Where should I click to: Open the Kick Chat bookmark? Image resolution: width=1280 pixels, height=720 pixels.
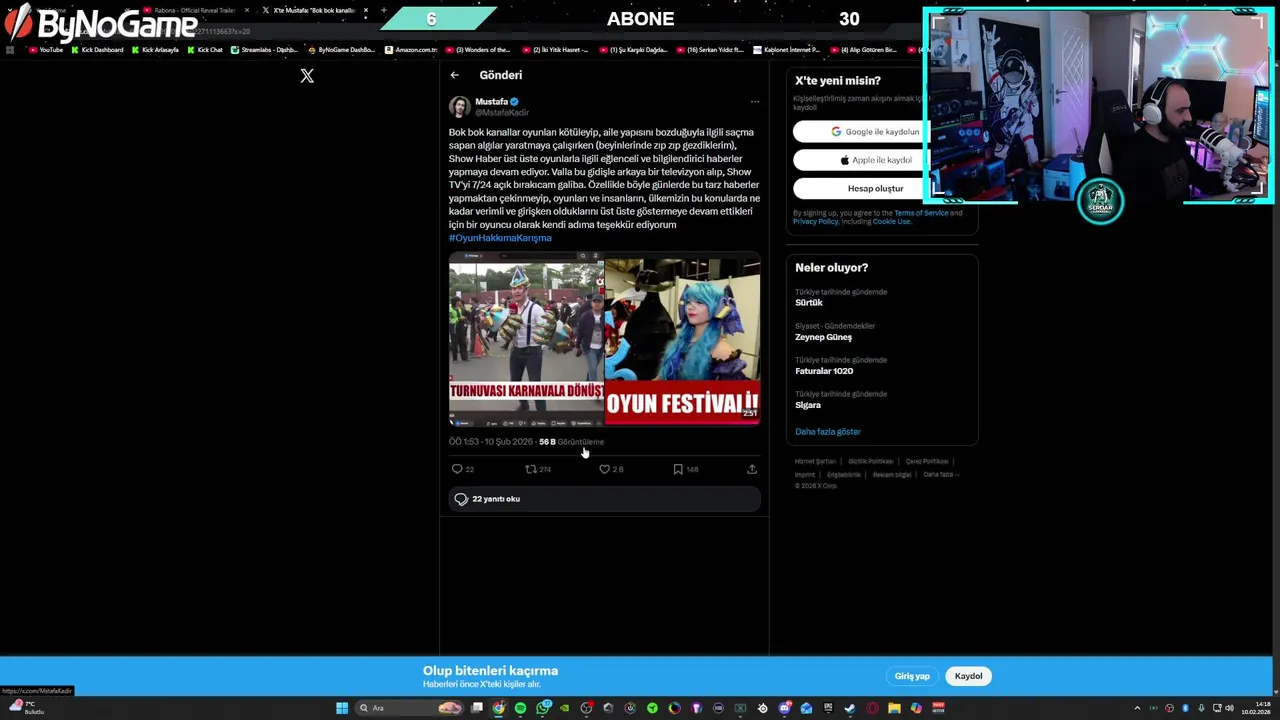click(205, 49)
